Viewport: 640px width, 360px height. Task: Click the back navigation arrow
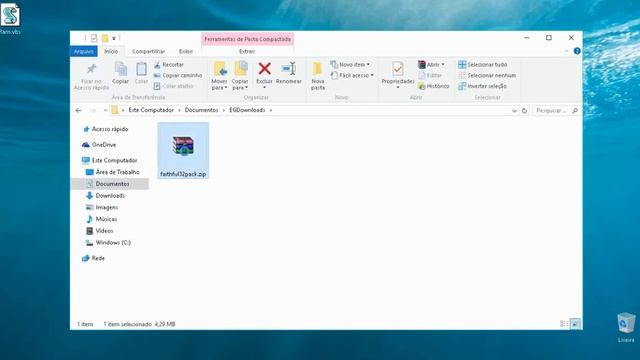point(78,110)
